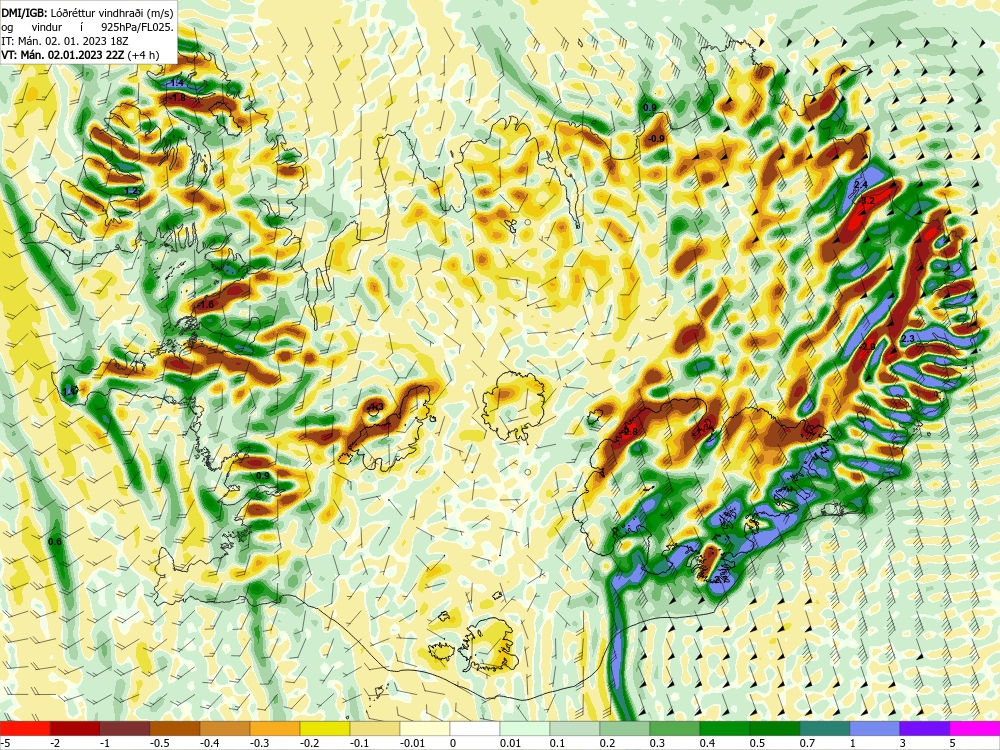Click the valid time line 'VT: Mán. 02.01.2023 22Z'
Viewport: 1000px width, 750px height.
coord(62,55)
